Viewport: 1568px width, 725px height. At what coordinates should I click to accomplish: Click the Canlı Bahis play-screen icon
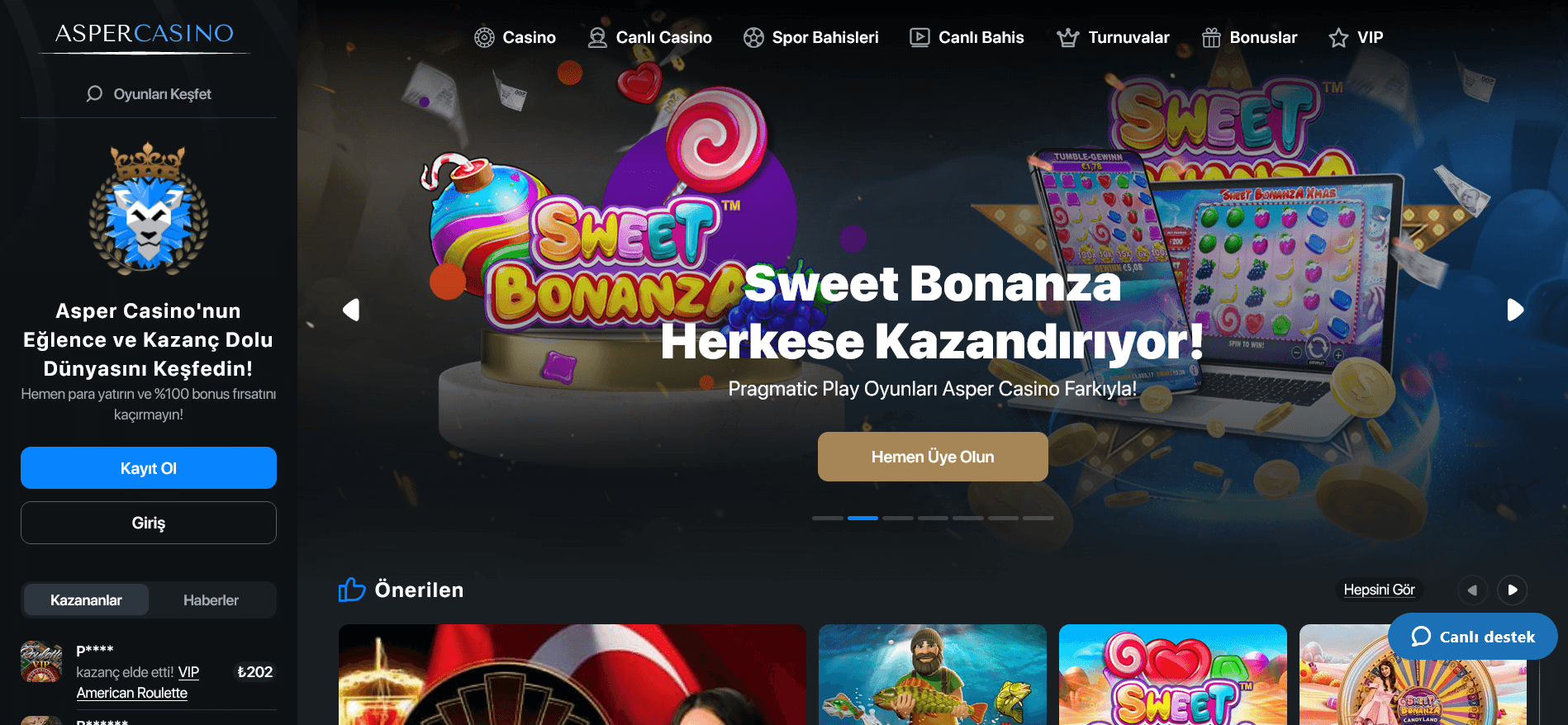(919, 37)
